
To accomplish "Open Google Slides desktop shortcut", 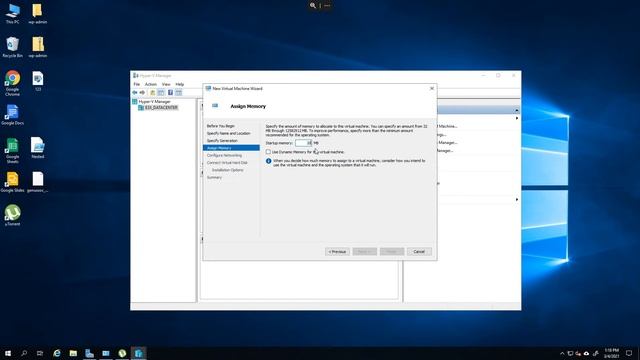I will click(12, 182).
